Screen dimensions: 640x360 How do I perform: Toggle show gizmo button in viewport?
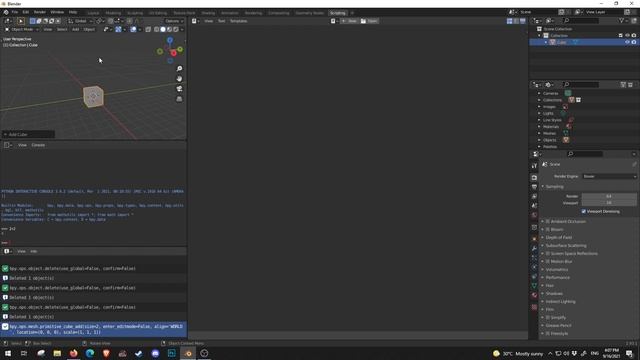pos(118,29)
